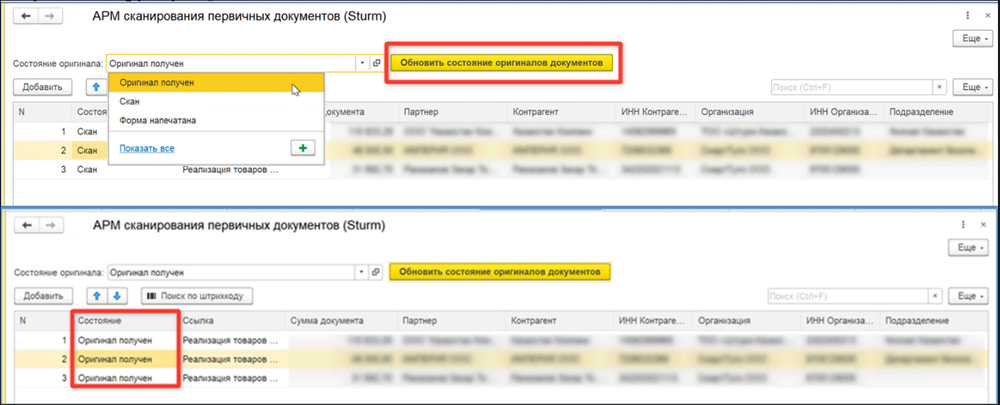Click Обновить состояние оригиналов документов in top window
The width and height of the screenshot is (1000, 405).
pos(501,63)
